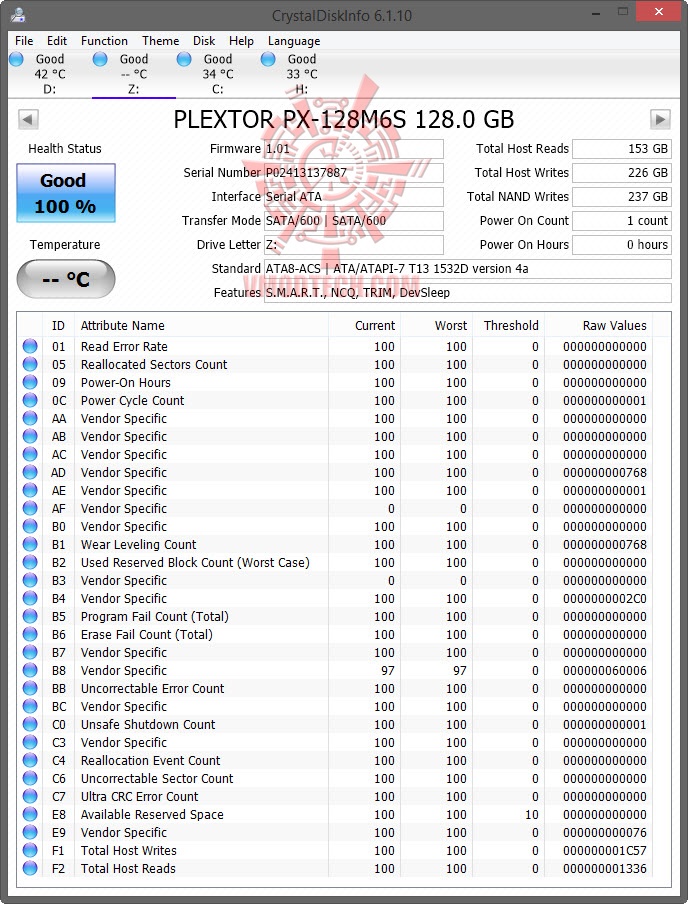Select drive Z: disk tab

(x=134, y=74)
